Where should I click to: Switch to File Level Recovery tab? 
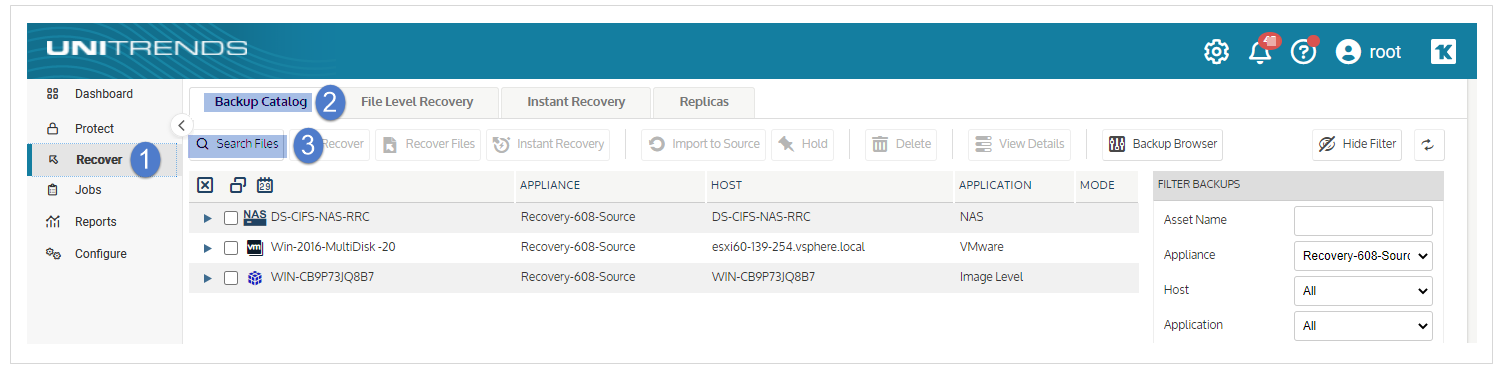[416, 102]
